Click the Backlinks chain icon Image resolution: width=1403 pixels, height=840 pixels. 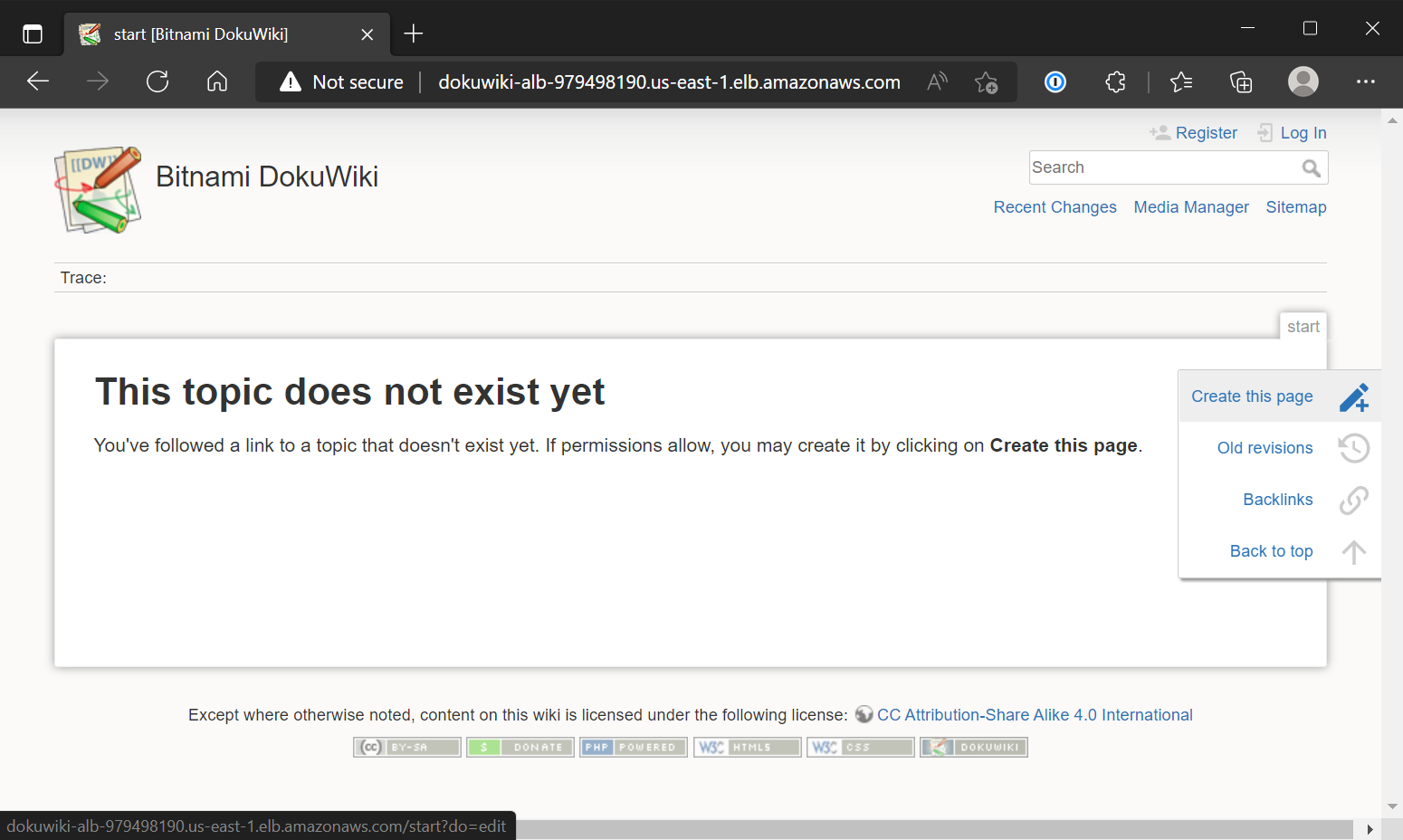point(1354,500)
